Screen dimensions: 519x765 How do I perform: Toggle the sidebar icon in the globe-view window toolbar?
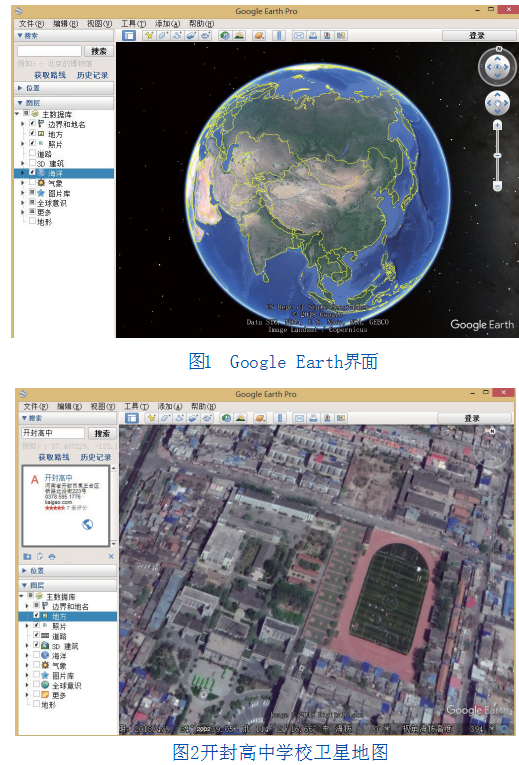[x=129, y=35]
